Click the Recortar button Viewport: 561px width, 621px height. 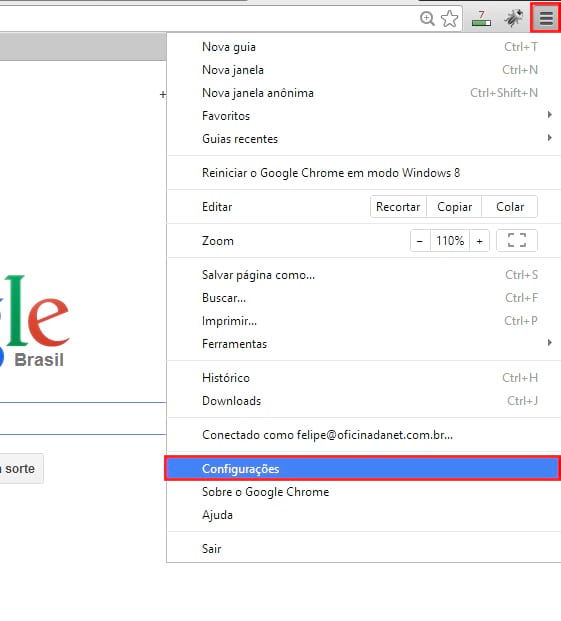[x=398, y=206]
